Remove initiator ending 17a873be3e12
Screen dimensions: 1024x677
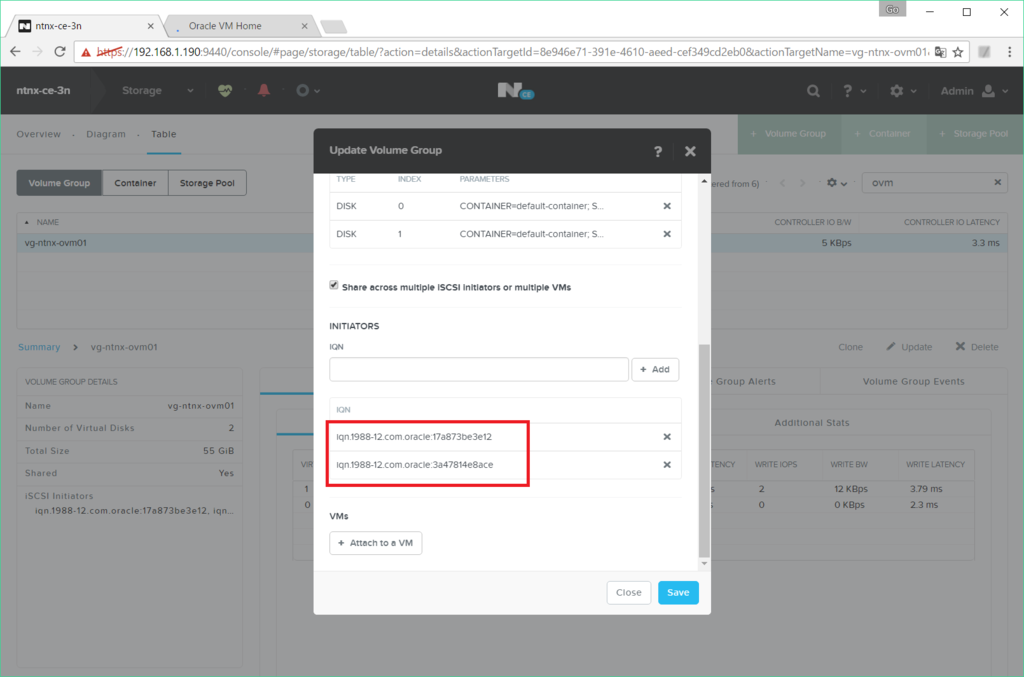pyautogui.click(x=667, y=437)
